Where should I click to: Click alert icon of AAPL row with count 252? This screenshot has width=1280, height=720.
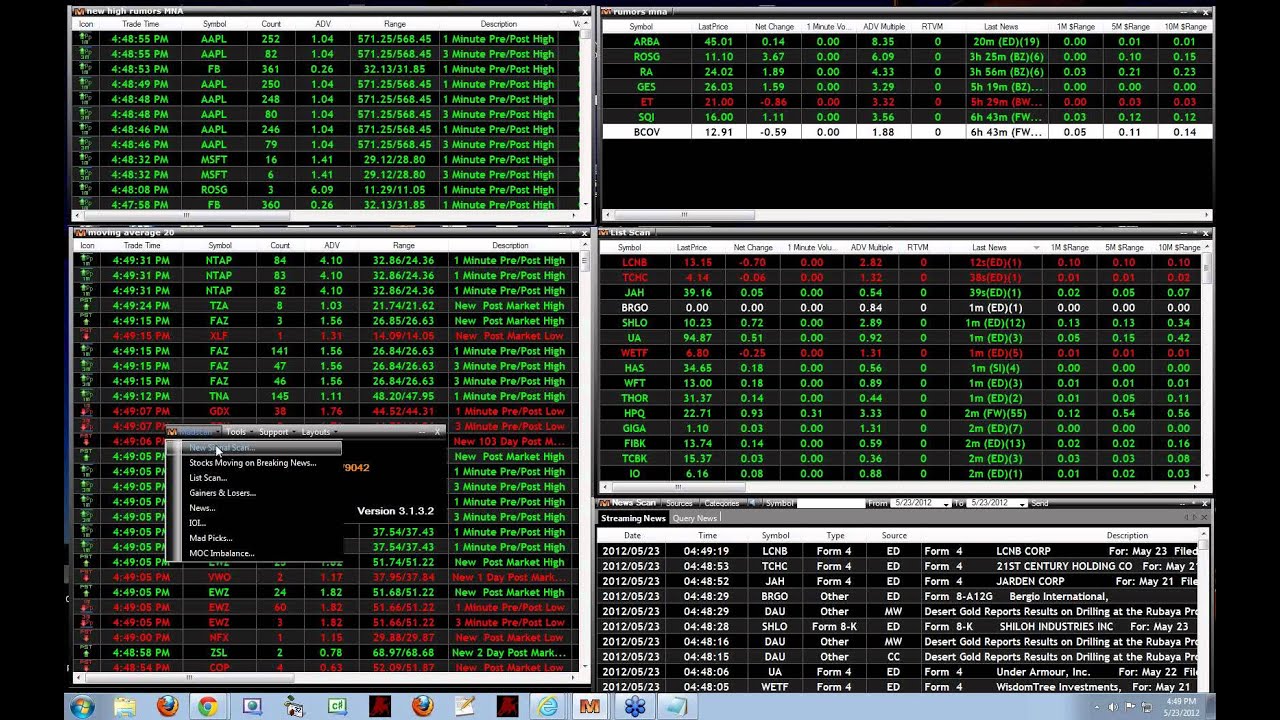tap(86, 39)
